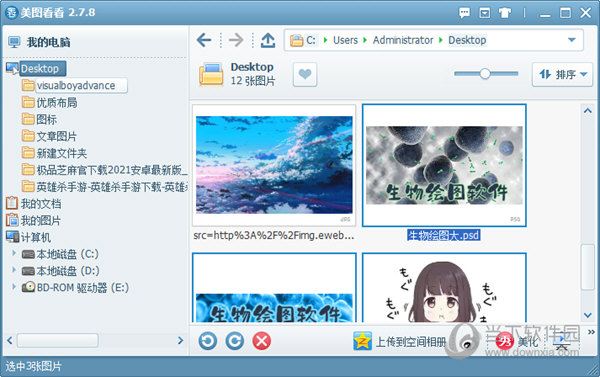This screenshot has height=377, width=600.
Task: Expand 本地磁盘 (C:) drive
Action: pyautogui.click(x=14, y=253)
